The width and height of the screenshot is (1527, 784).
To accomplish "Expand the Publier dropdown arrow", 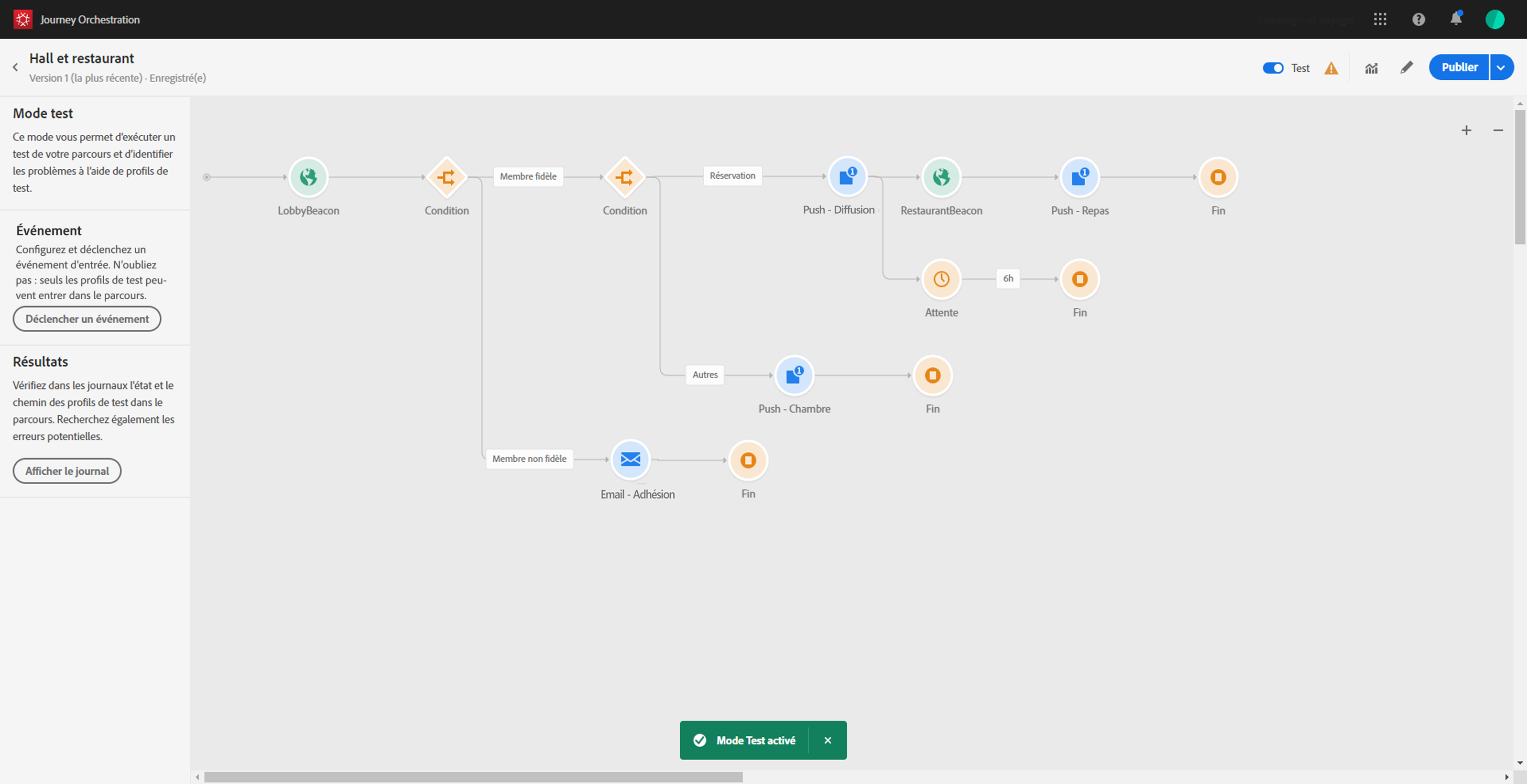I will coord(1501,67).
